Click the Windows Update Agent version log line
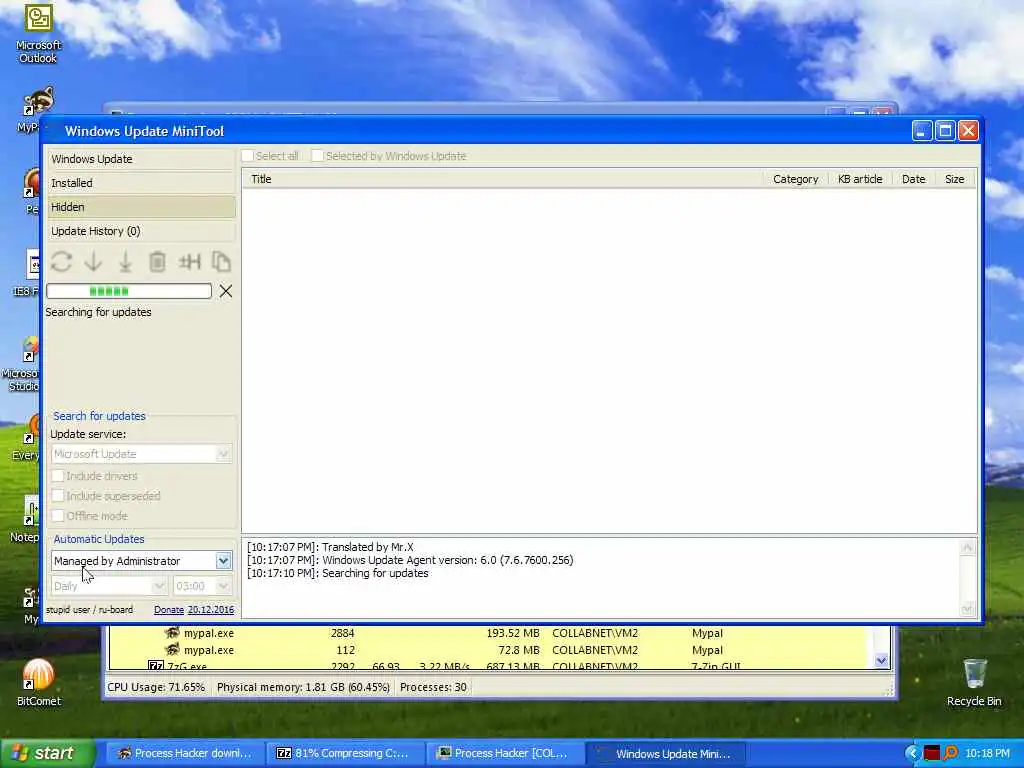 pyautogui.click(x=410, y=560)
